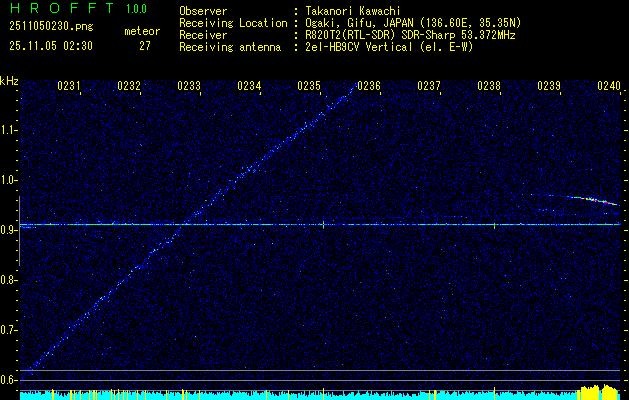Click the 0236 time marker
629x400 pixels.
click(x=369, y=86)
